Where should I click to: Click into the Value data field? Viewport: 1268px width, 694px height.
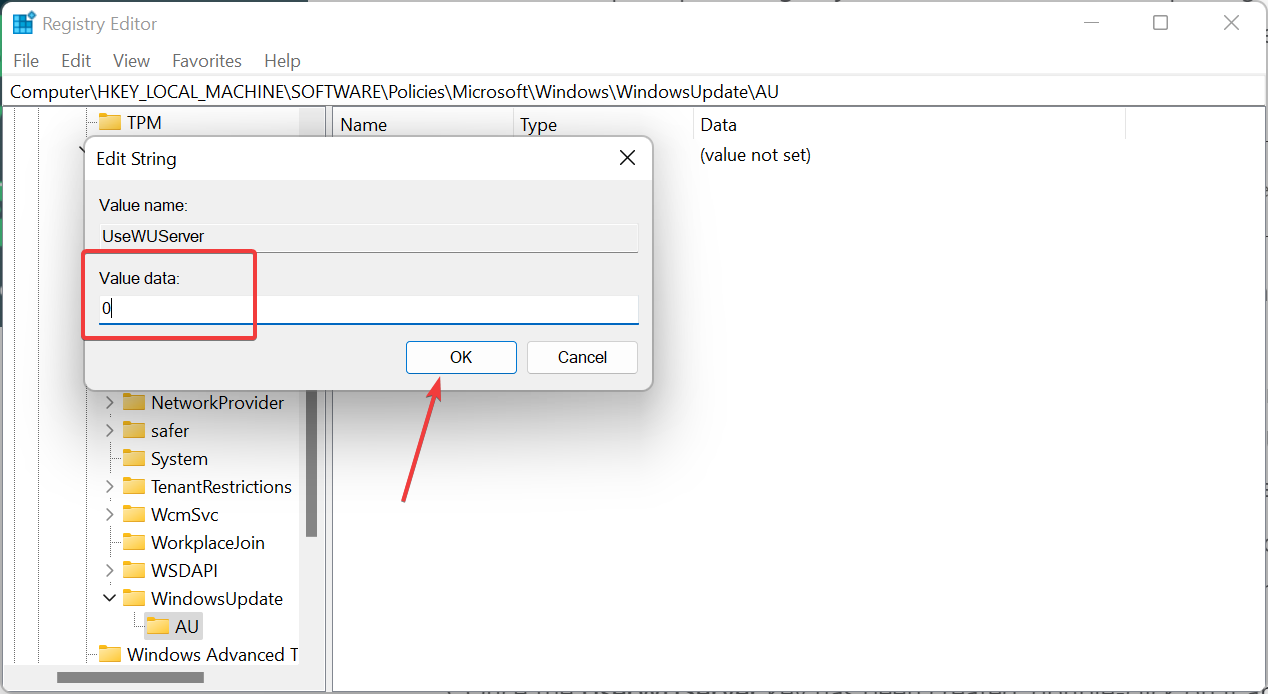click(368, 309)
